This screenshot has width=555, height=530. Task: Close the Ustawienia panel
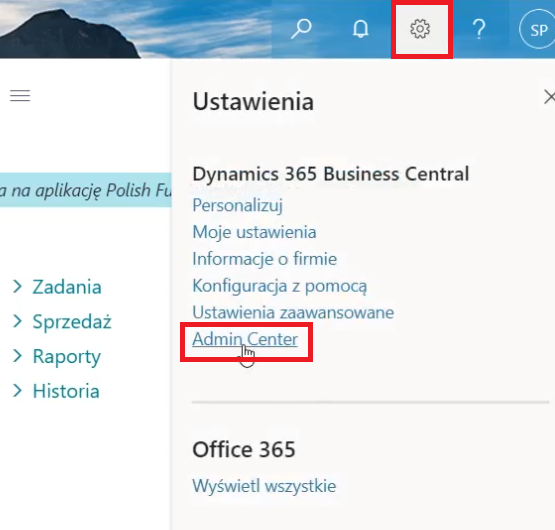tap(549, 97)
